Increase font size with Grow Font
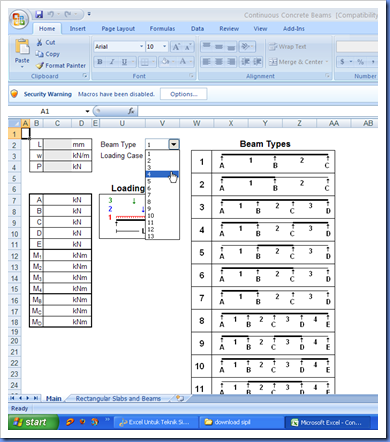390x442 pixels. [x=176, y=47]
